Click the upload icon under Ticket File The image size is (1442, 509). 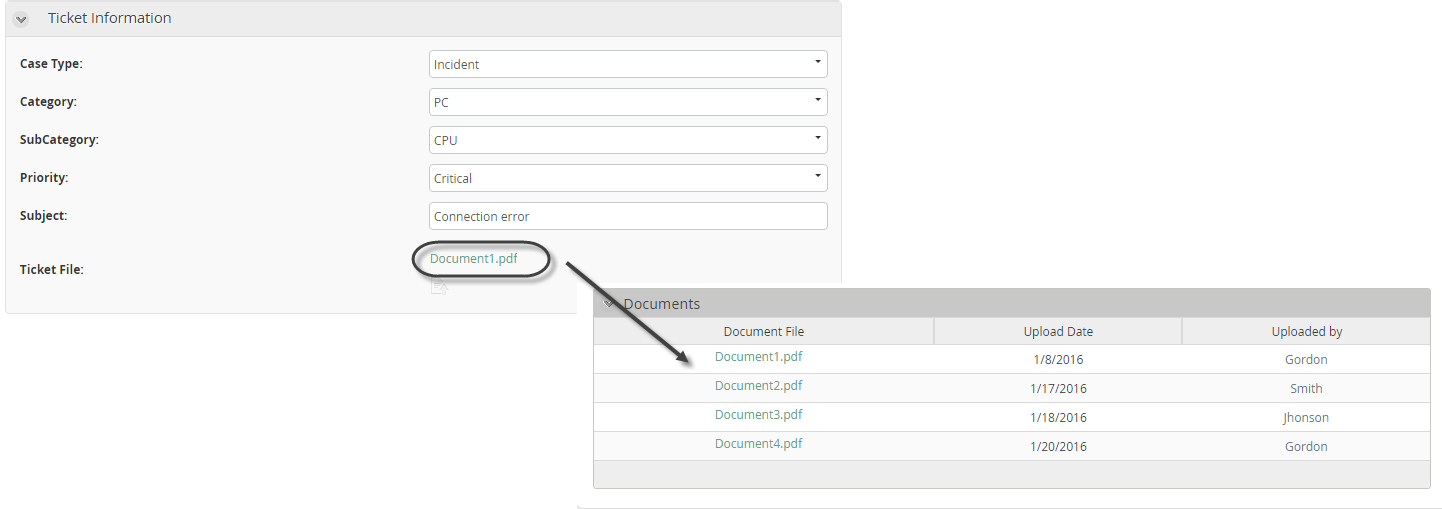(x=438, y=287)
